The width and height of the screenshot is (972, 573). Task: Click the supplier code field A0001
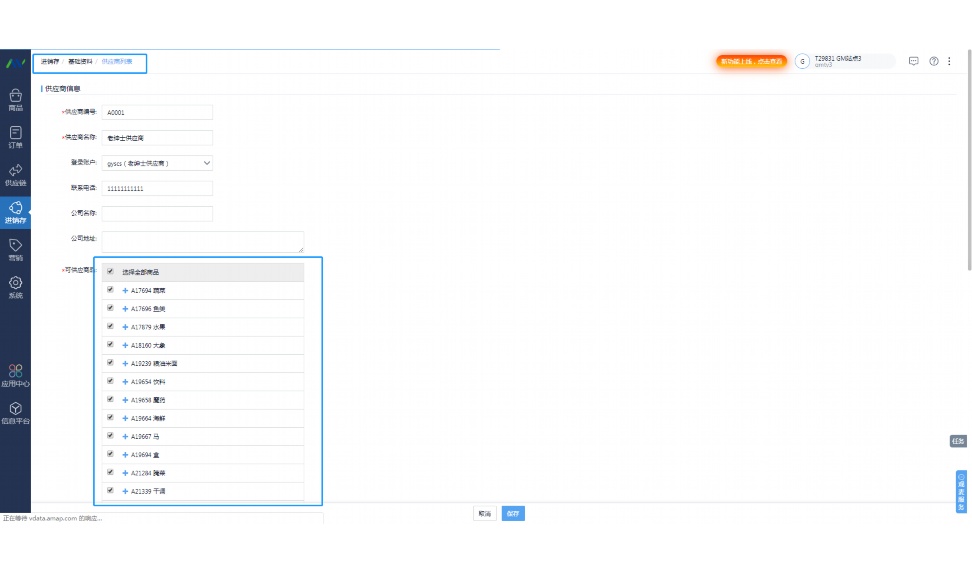[157, 112]
